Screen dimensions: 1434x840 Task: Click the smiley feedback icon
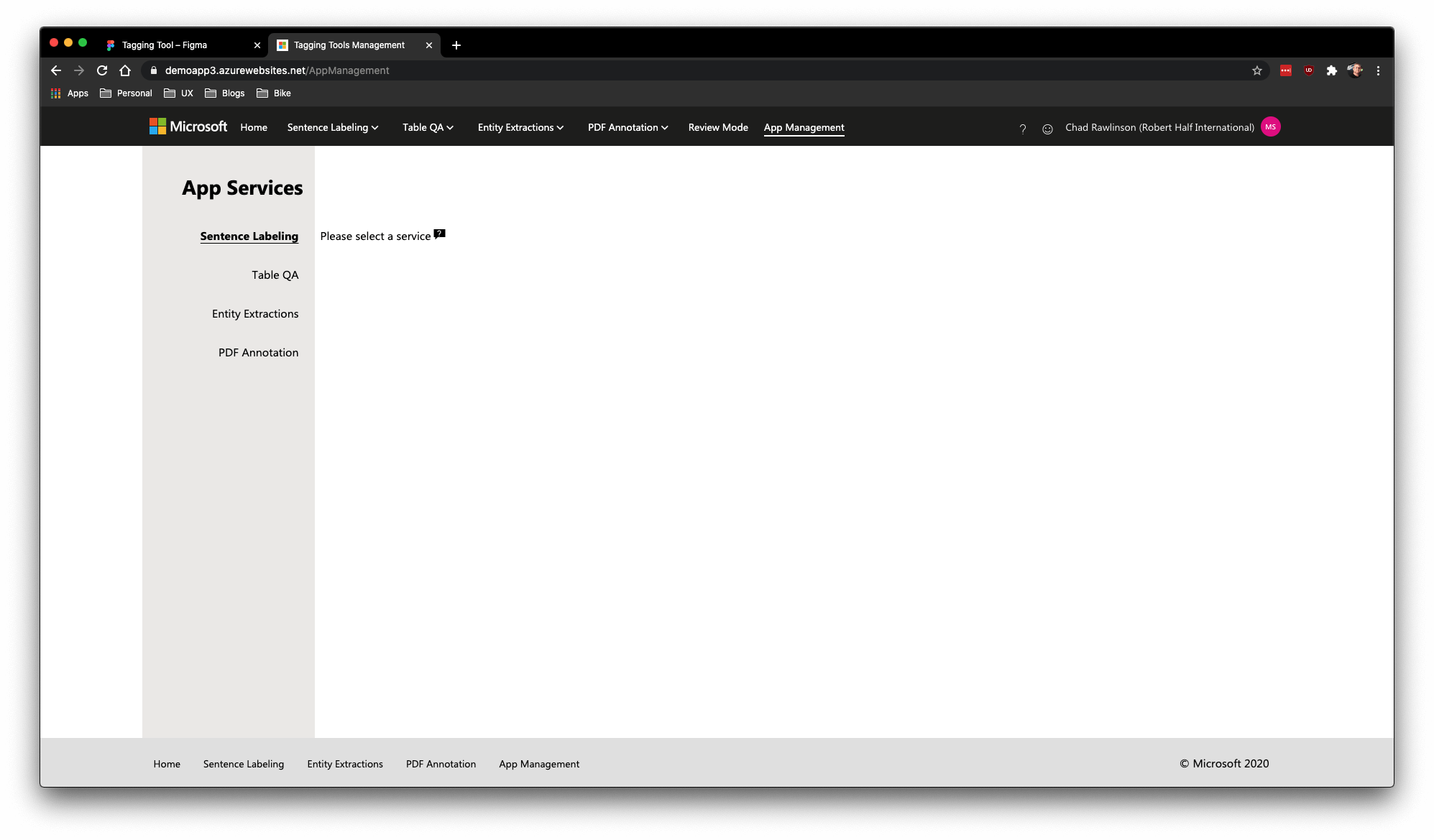click(1047, 129)
